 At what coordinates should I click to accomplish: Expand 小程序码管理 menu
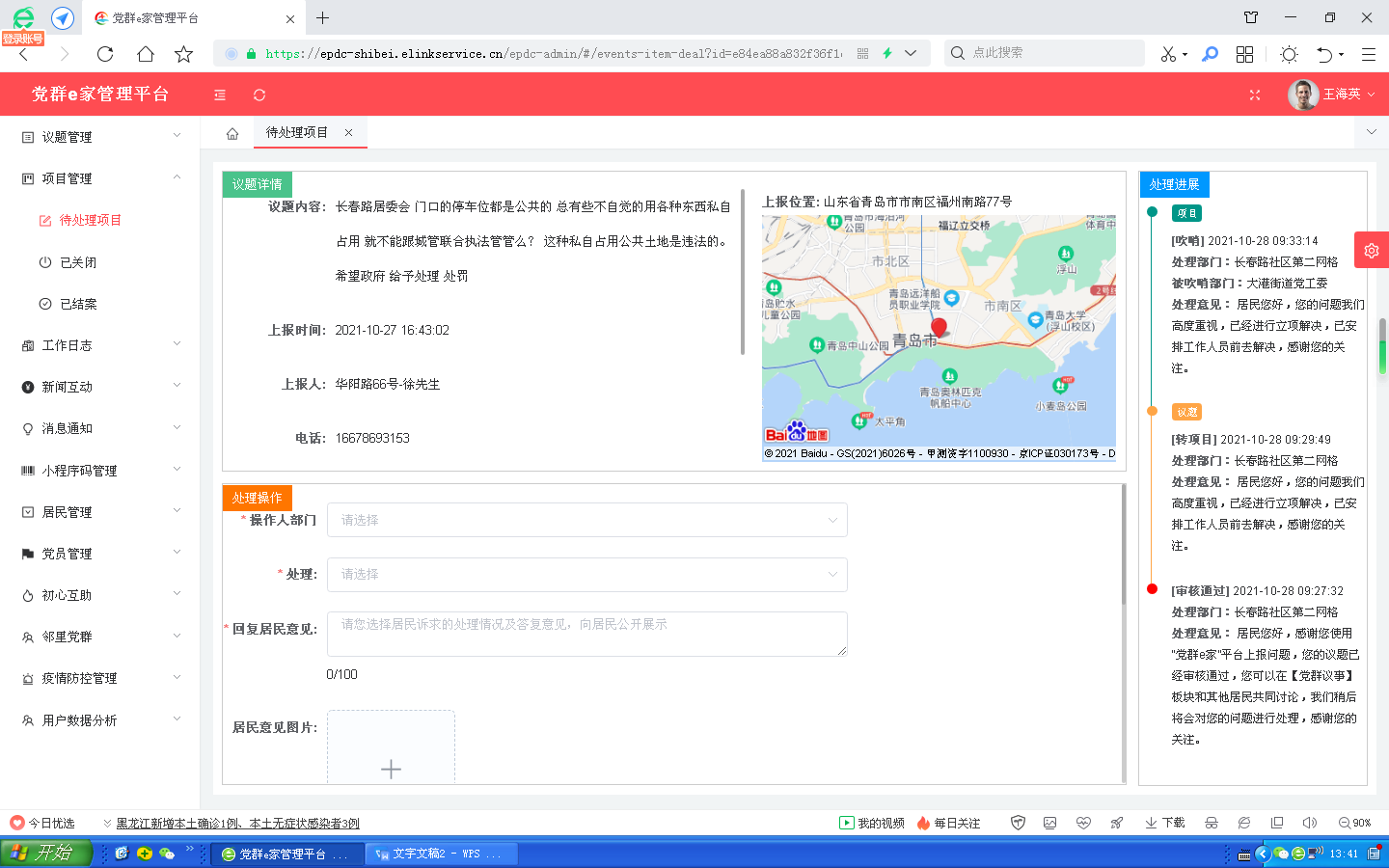(100, 471)
